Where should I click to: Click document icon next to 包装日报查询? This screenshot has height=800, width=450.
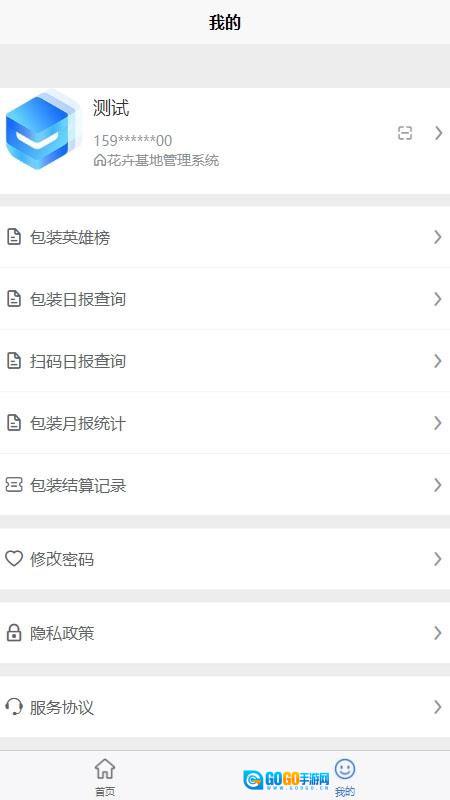pyautogui.click(x=14, y=299)
